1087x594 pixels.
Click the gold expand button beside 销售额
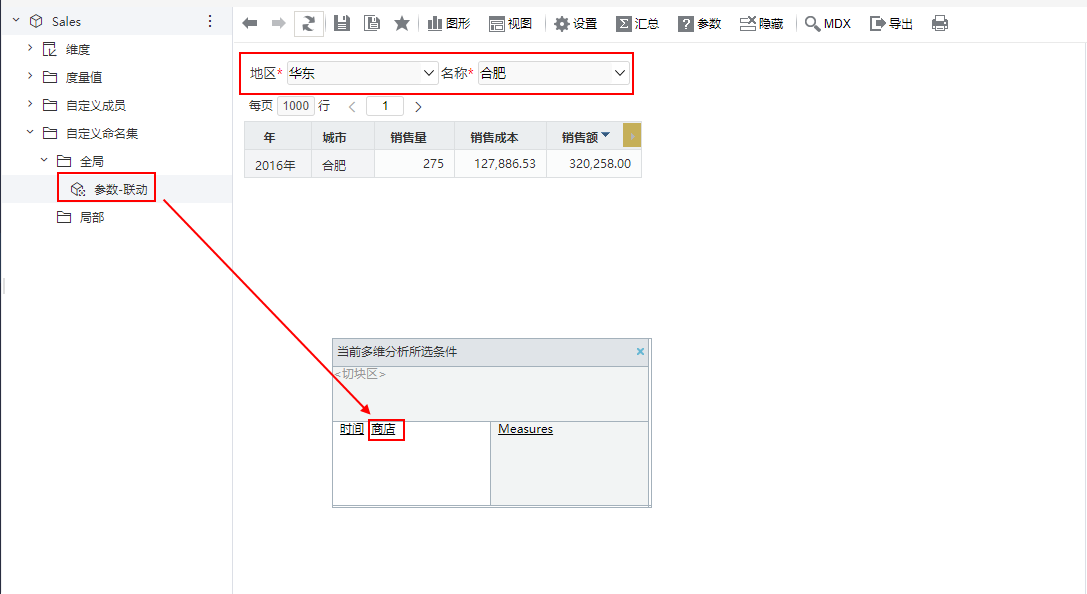click(x=632, y=136)
